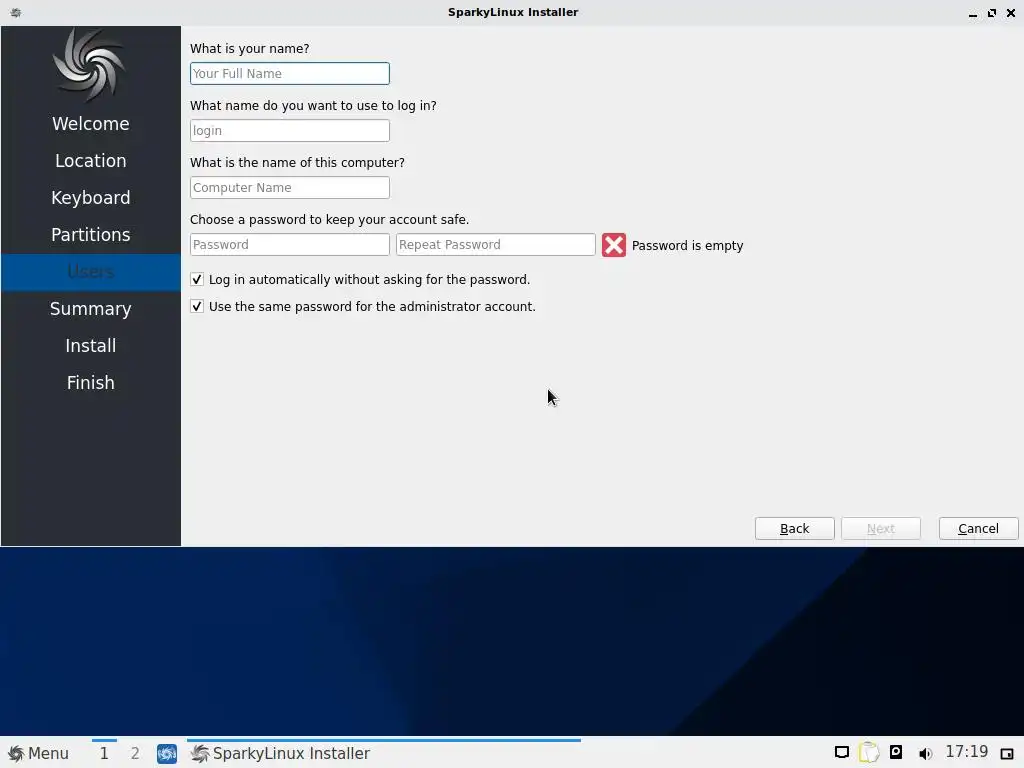
Task: Click 'What is your name?' label
Action: [x=249, y=48]
